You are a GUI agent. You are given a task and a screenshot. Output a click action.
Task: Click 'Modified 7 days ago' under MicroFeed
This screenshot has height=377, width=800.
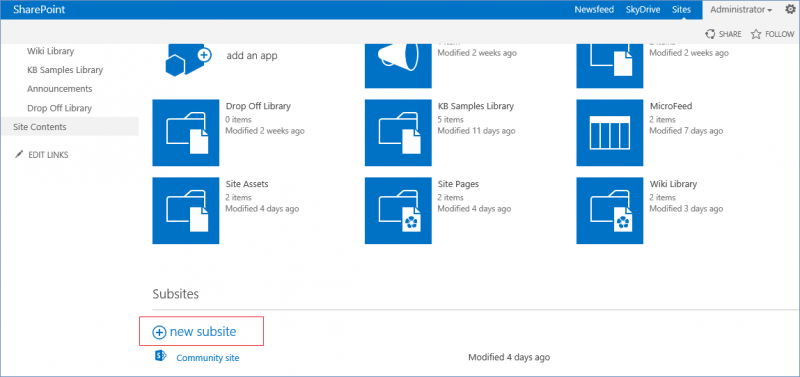pos(686,131)
